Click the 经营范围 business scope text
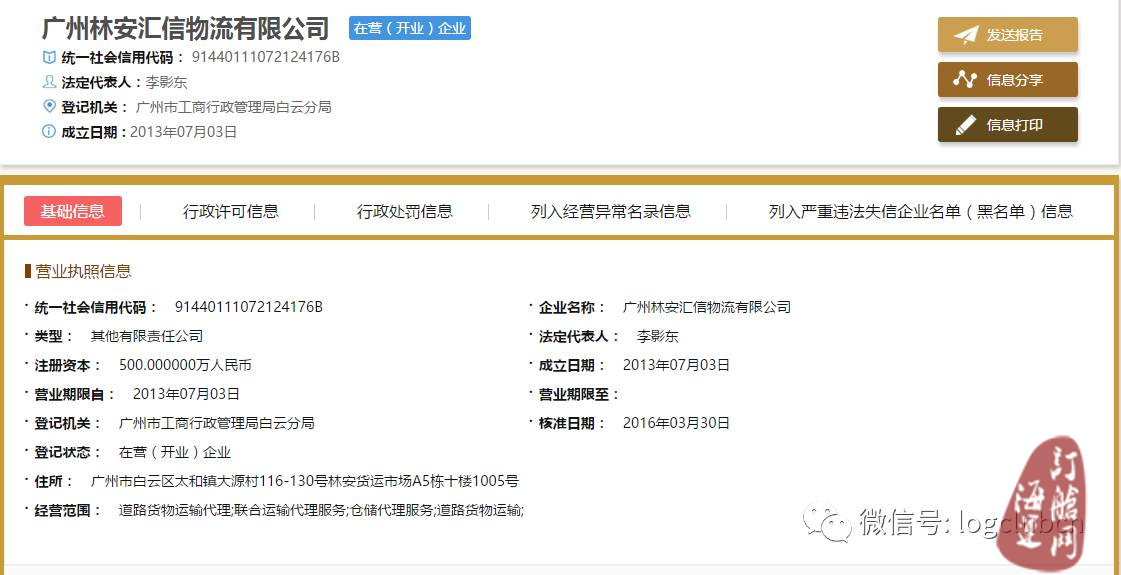The image size is (1121, 575). pyautogui.click(x=321, y=511)
